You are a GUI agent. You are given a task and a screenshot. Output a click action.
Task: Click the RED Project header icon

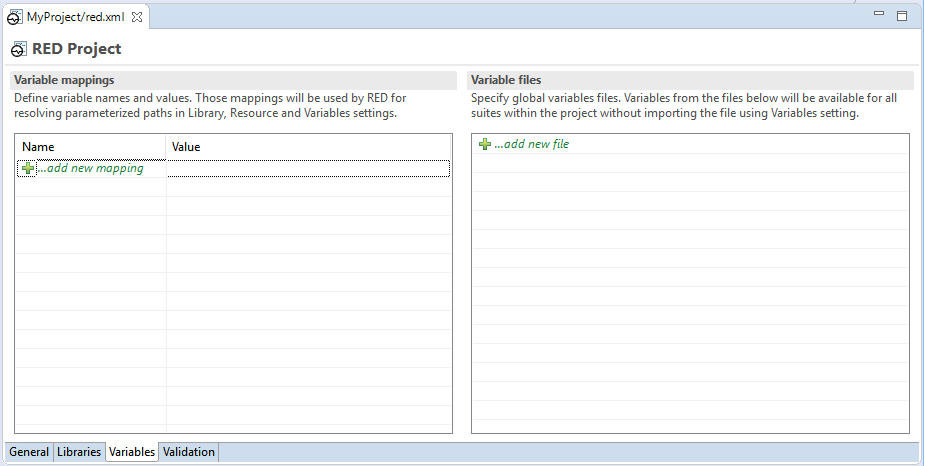[19, 50]
